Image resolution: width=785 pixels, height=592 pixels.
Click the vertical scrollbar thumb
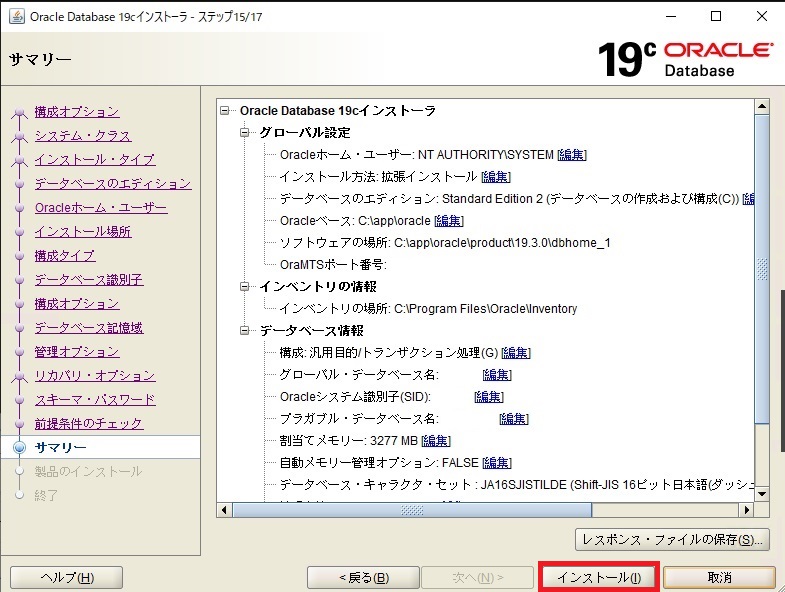pos(761,269)
